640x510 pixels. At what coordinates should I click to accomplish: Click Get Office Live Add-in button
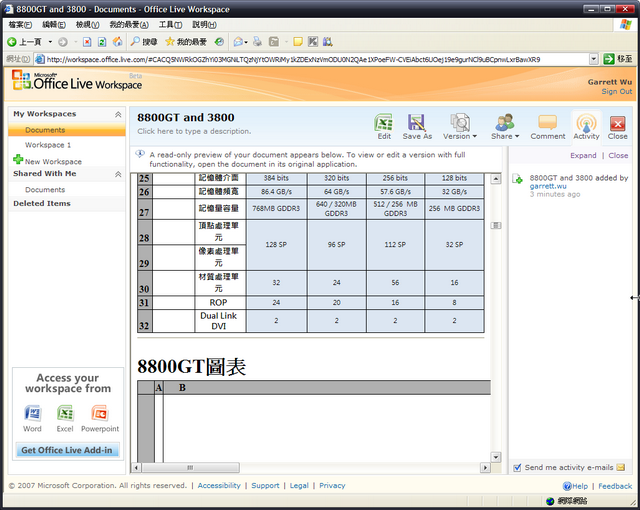(67, 450)
